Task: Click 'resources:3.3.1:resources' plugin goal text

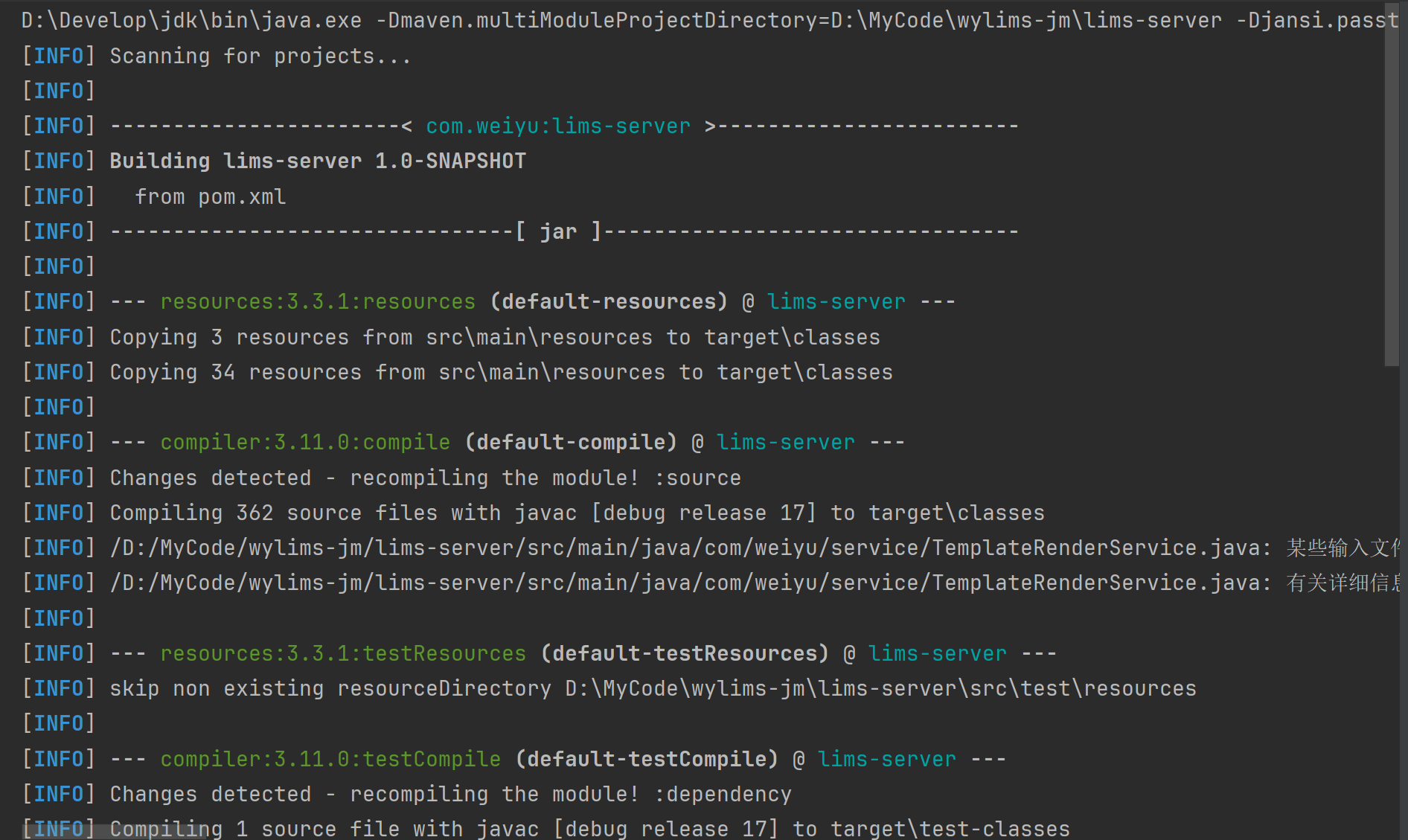Action: click(x=318, y=302)
